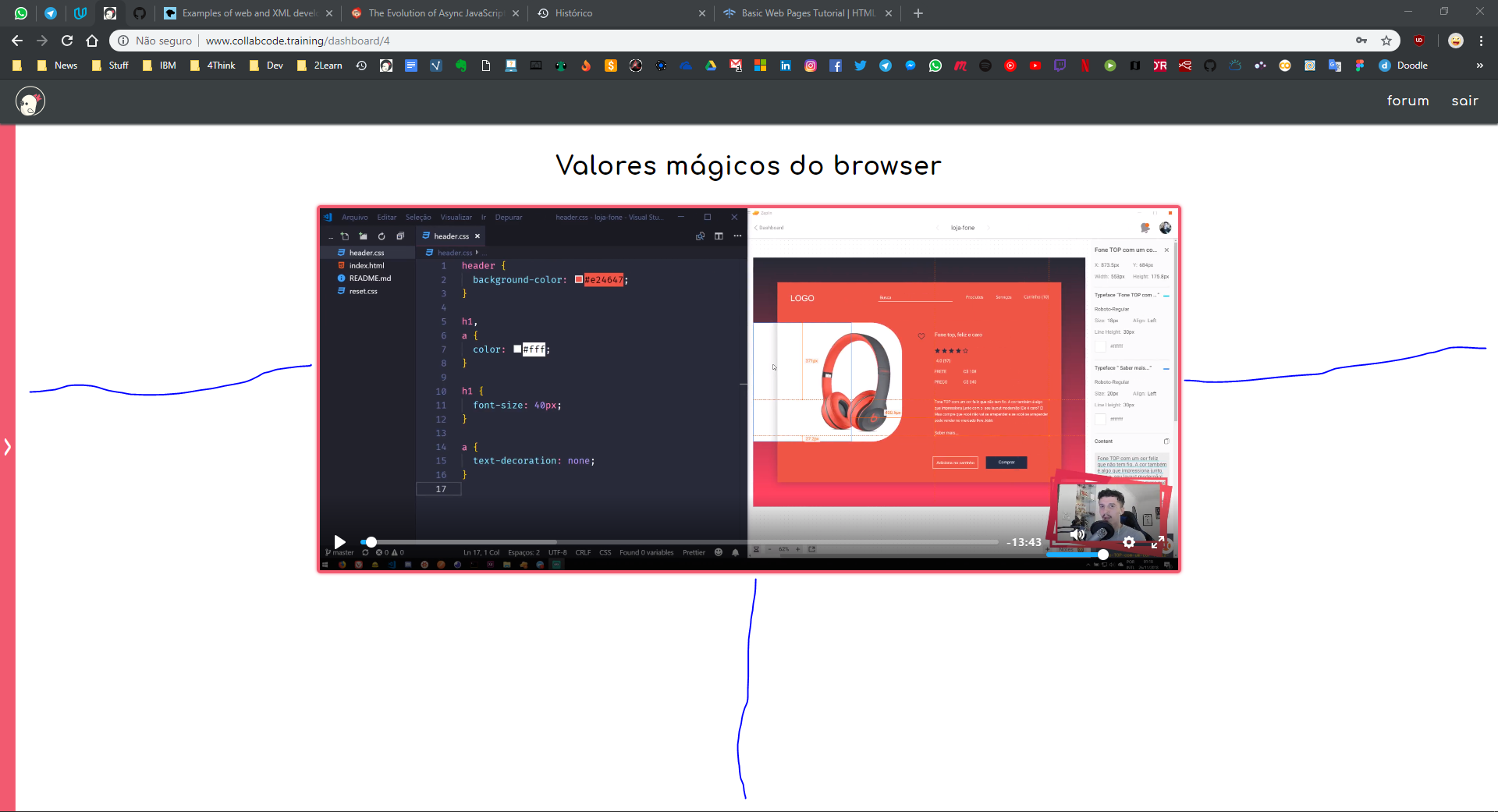
Task: Click the video progress bar handle
Action: tap(371, 542)
